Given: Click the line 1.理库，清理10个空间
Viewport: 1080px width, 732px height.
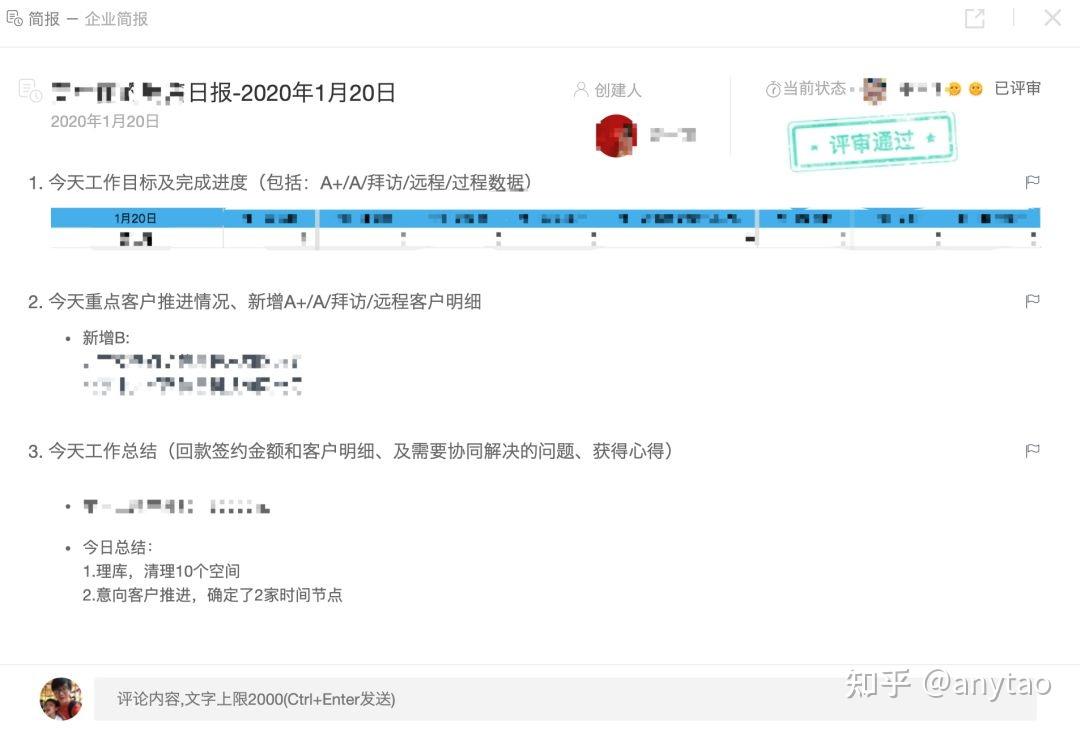Looking at the screenshot, I should click(x=161, y=571).
